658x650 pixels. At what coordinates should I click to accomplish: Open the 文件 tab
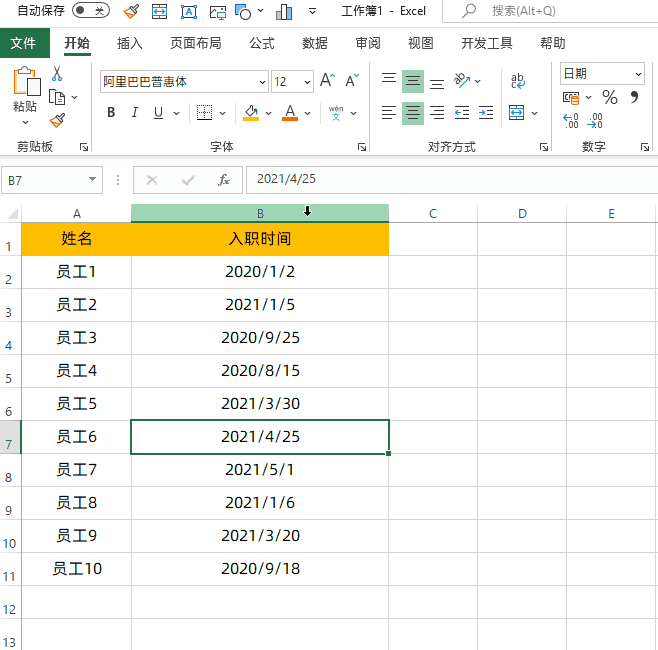[x=25, y=43]
